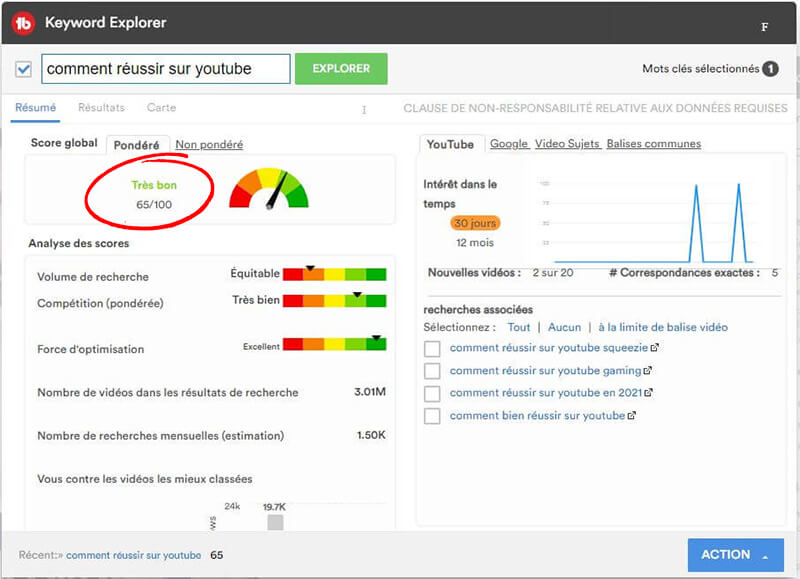Check 'comment bien réussir sur youtube' box
The image size is (800, 579).
click(x=432, y=416)
